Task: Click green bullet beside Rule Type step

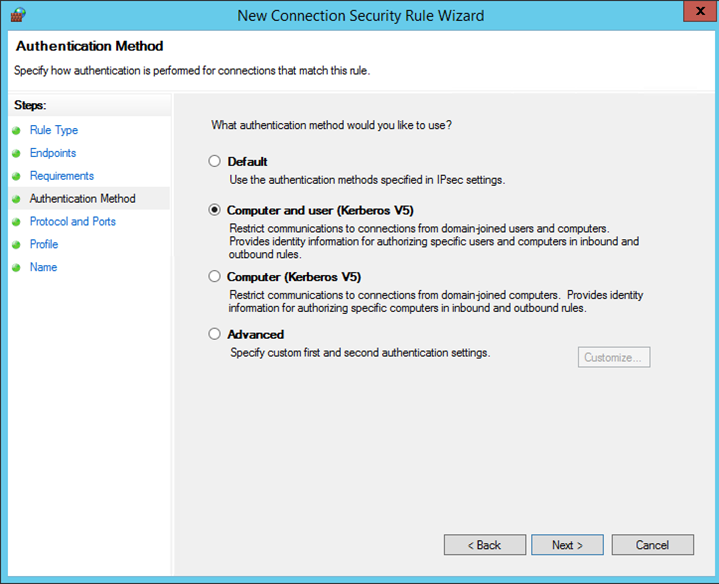Action: (x=17, y=131)
